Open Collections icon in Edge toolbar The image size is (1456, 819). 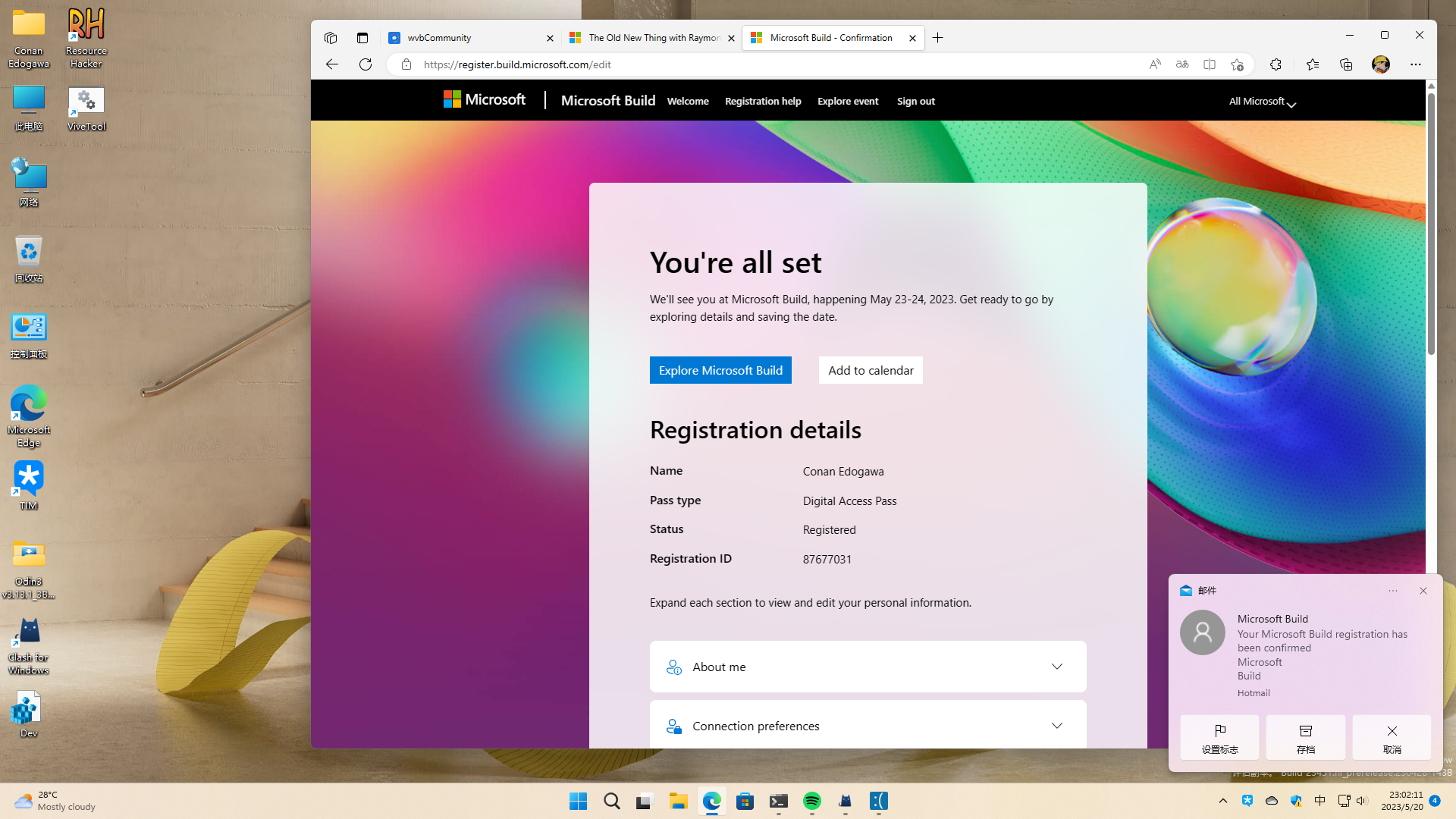pos(1346,64)
